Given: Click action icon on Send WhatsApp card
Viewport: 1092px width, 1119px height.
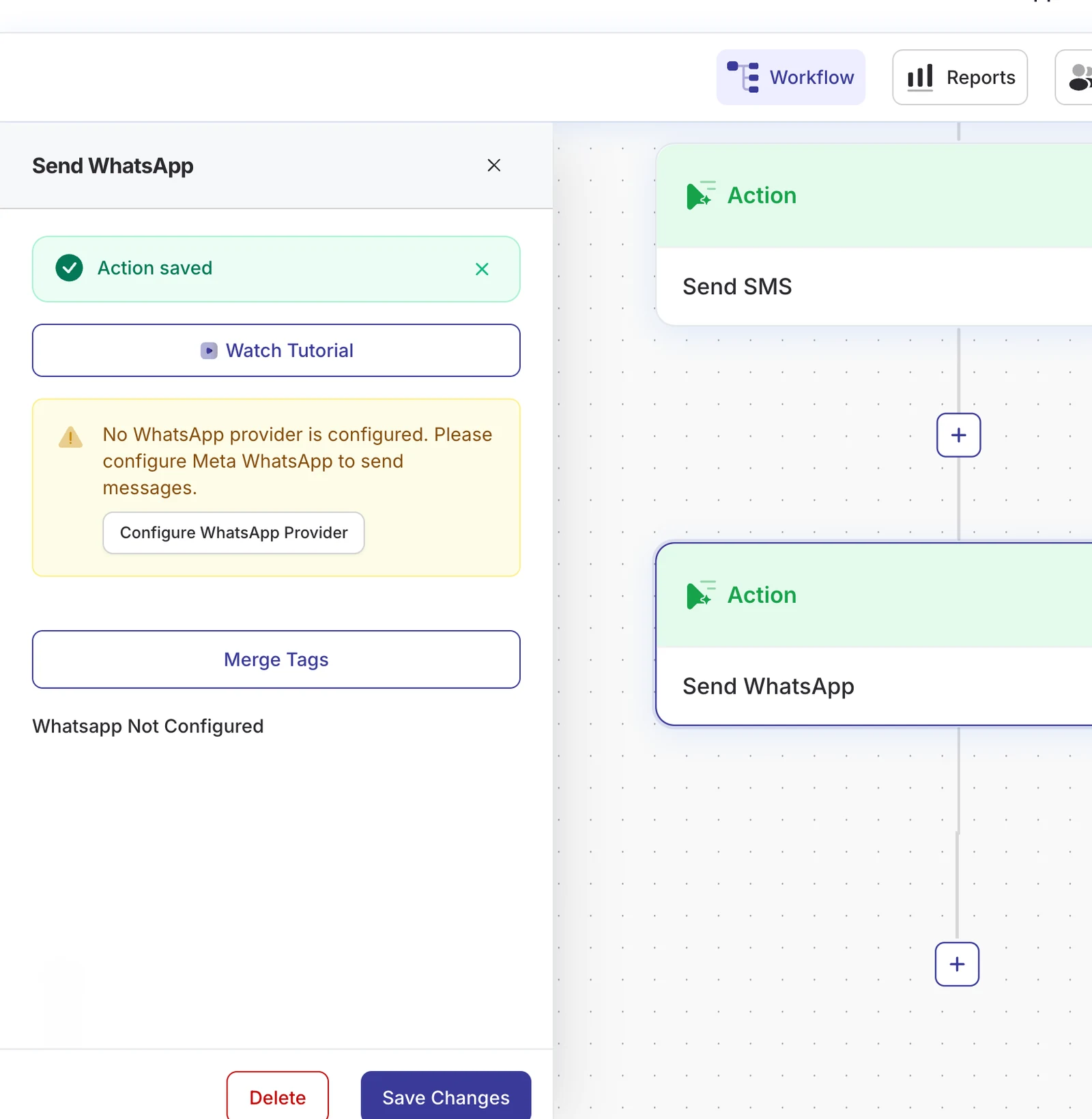Looking at the screenshot, I should click(x=701, y=595).
